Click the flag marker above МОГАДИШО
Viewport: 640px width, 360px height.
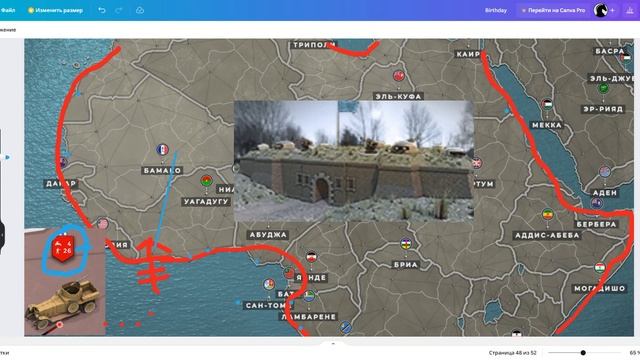coord(600,268)
